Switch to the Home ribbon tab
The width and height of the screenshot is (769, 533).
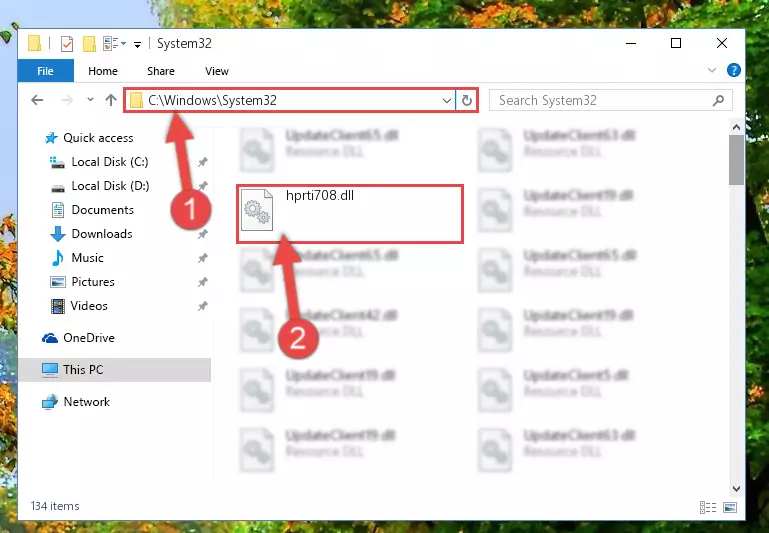[x=103, y=71]
